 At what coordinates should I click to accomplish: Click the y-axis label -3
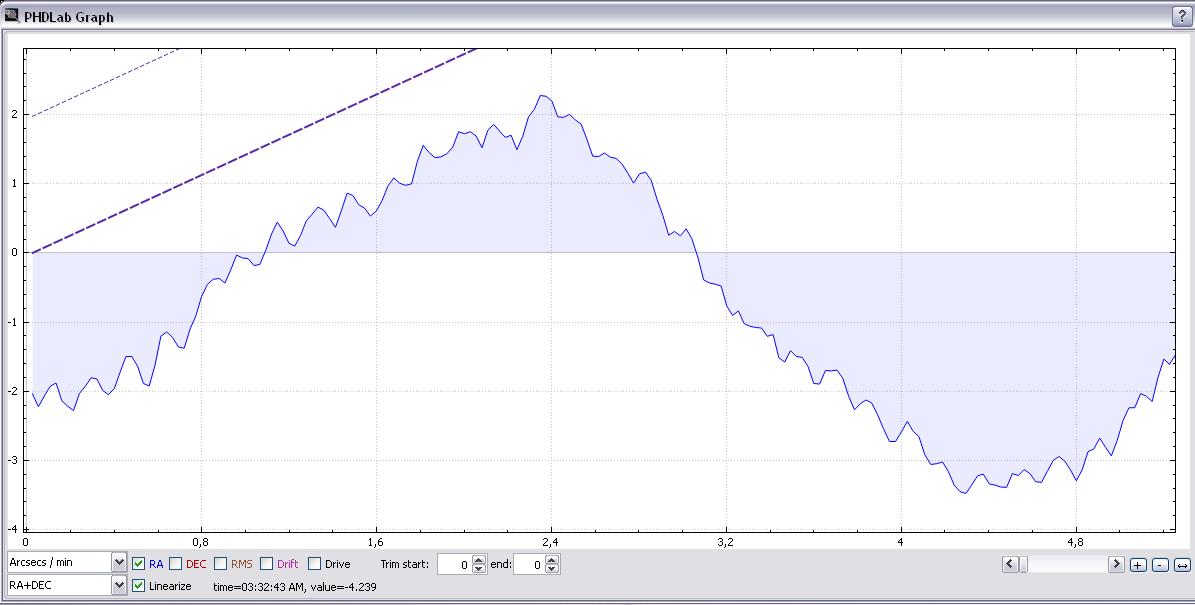click(13, 460)
